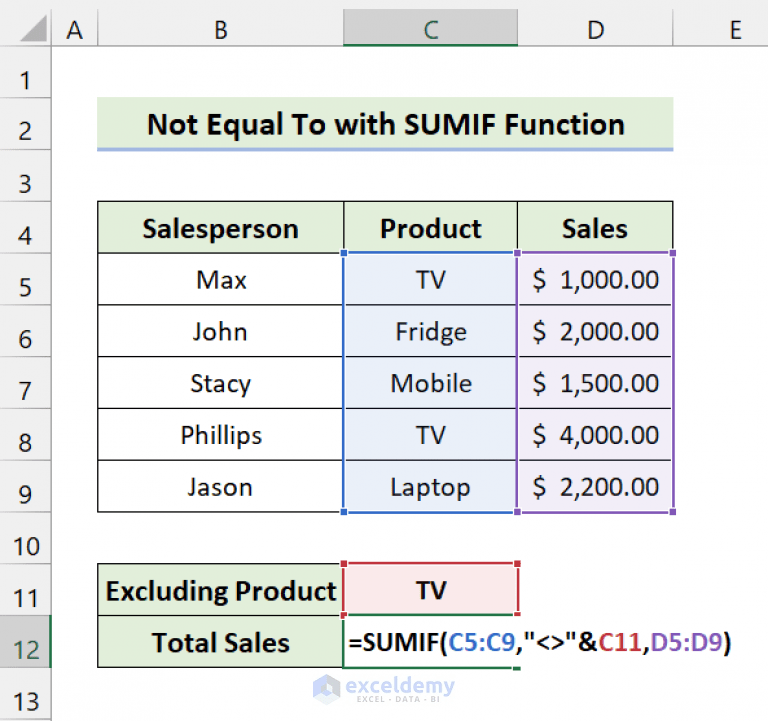The height and width of the screenshot is (721, 768).
Task: Select the $ 4,000.00 sales cell
Action: point(595,435)
